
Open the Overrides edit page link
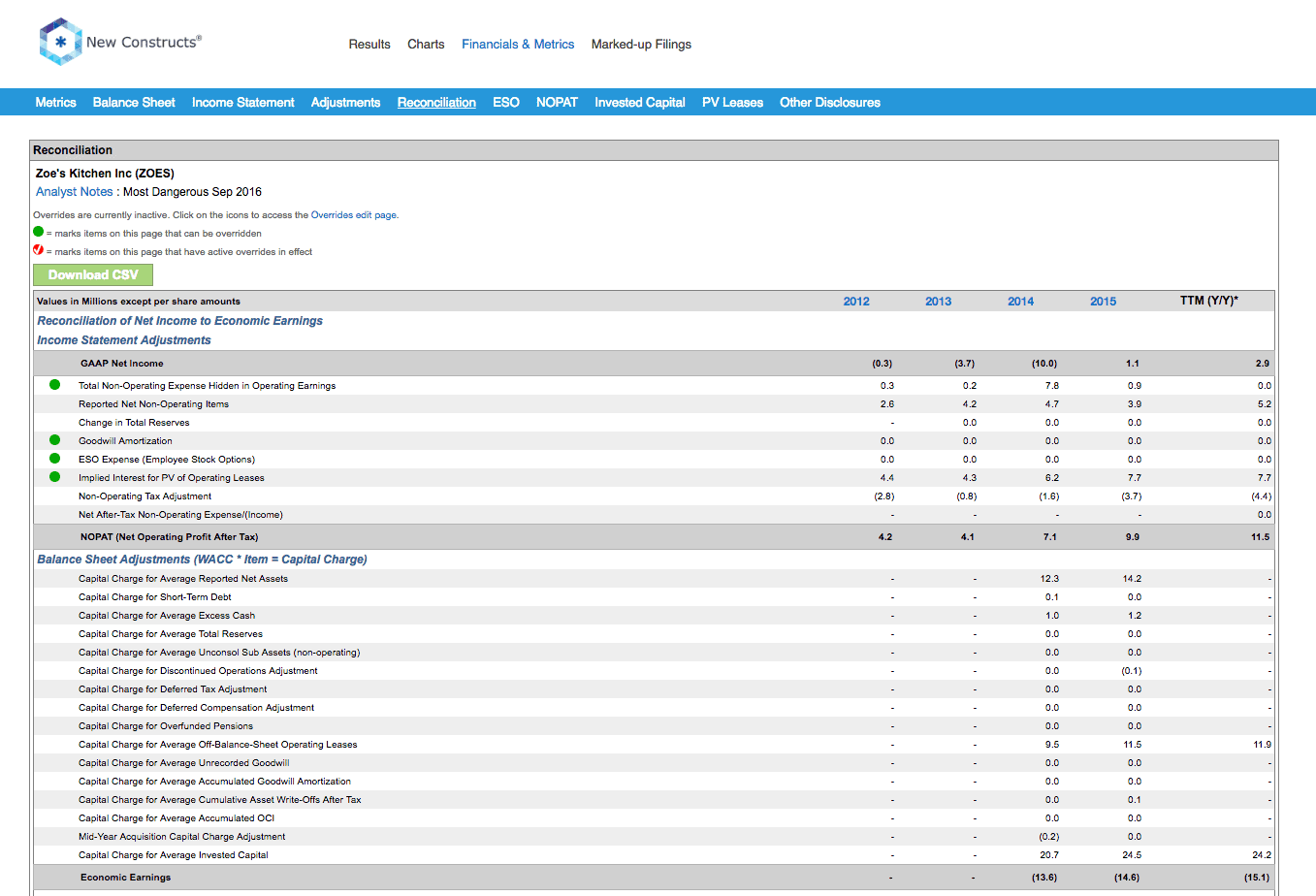[354, 215]
